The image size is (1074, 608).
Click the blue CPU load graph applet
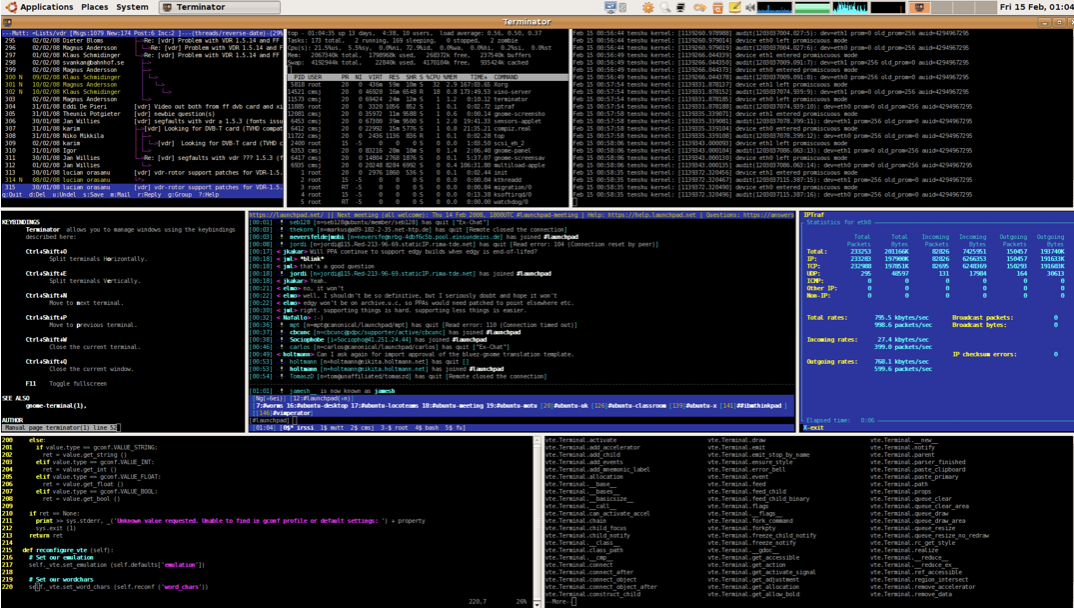tap(774, 8)
